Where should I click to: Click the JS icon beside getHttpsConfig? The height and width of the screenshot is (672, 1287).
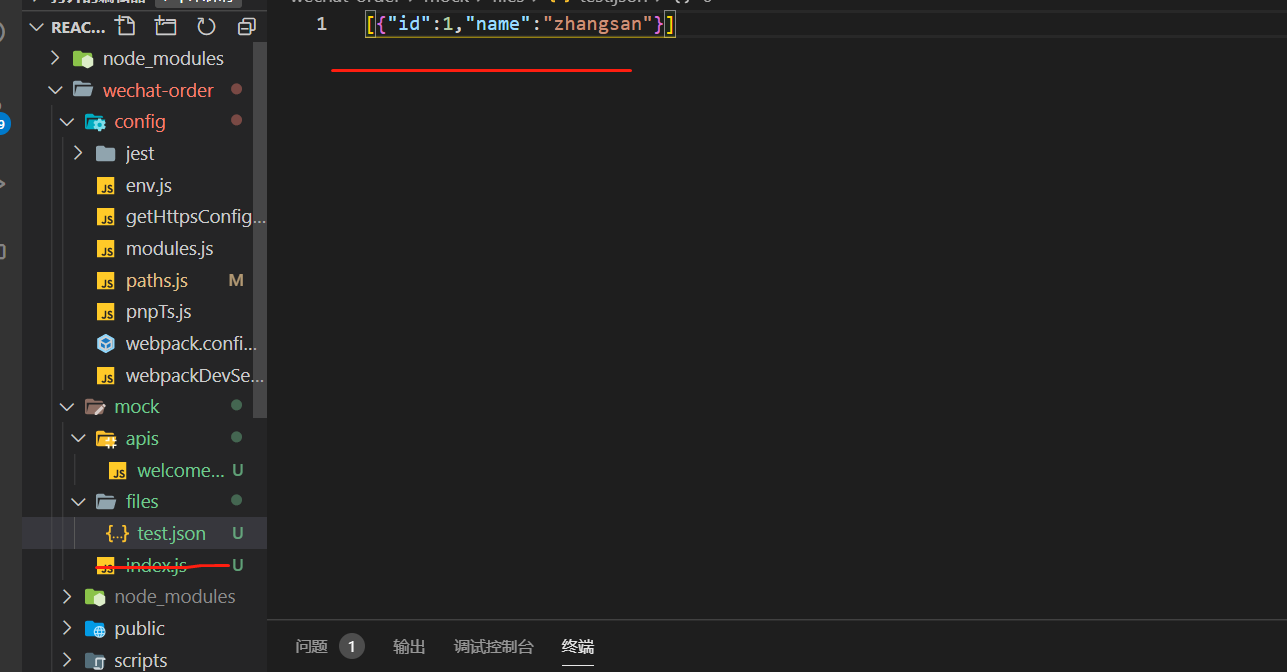pyautogui.click(x=105, y=217)
